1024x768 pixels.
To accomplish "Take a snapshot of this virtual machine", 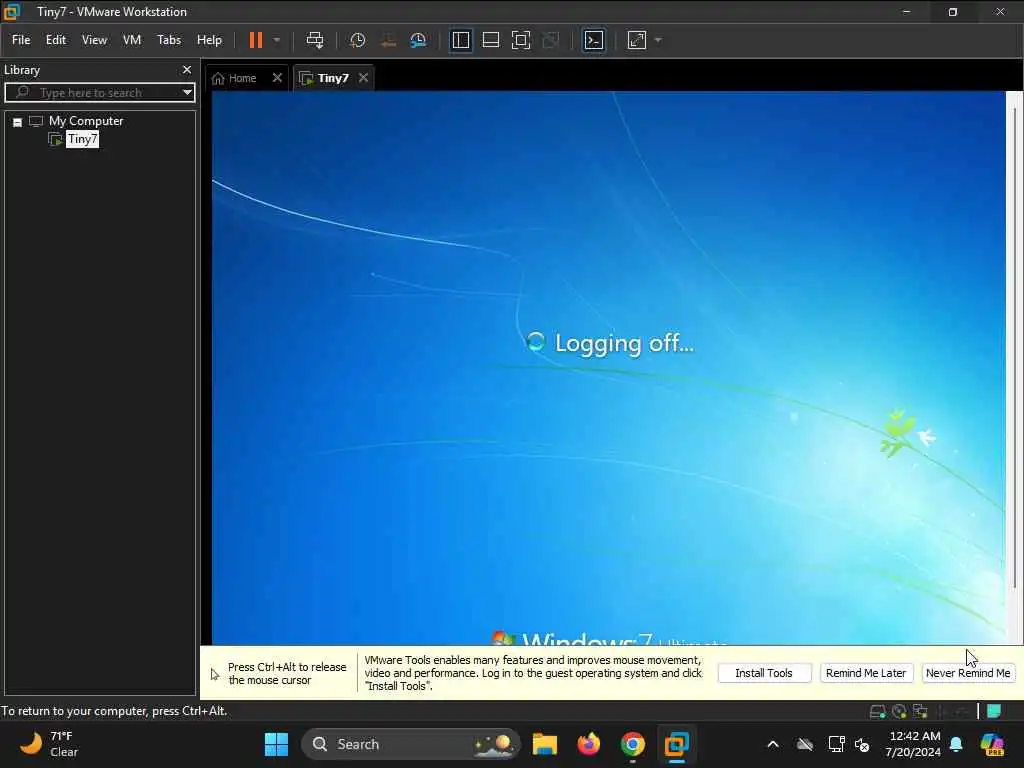I will coord(357,40).
